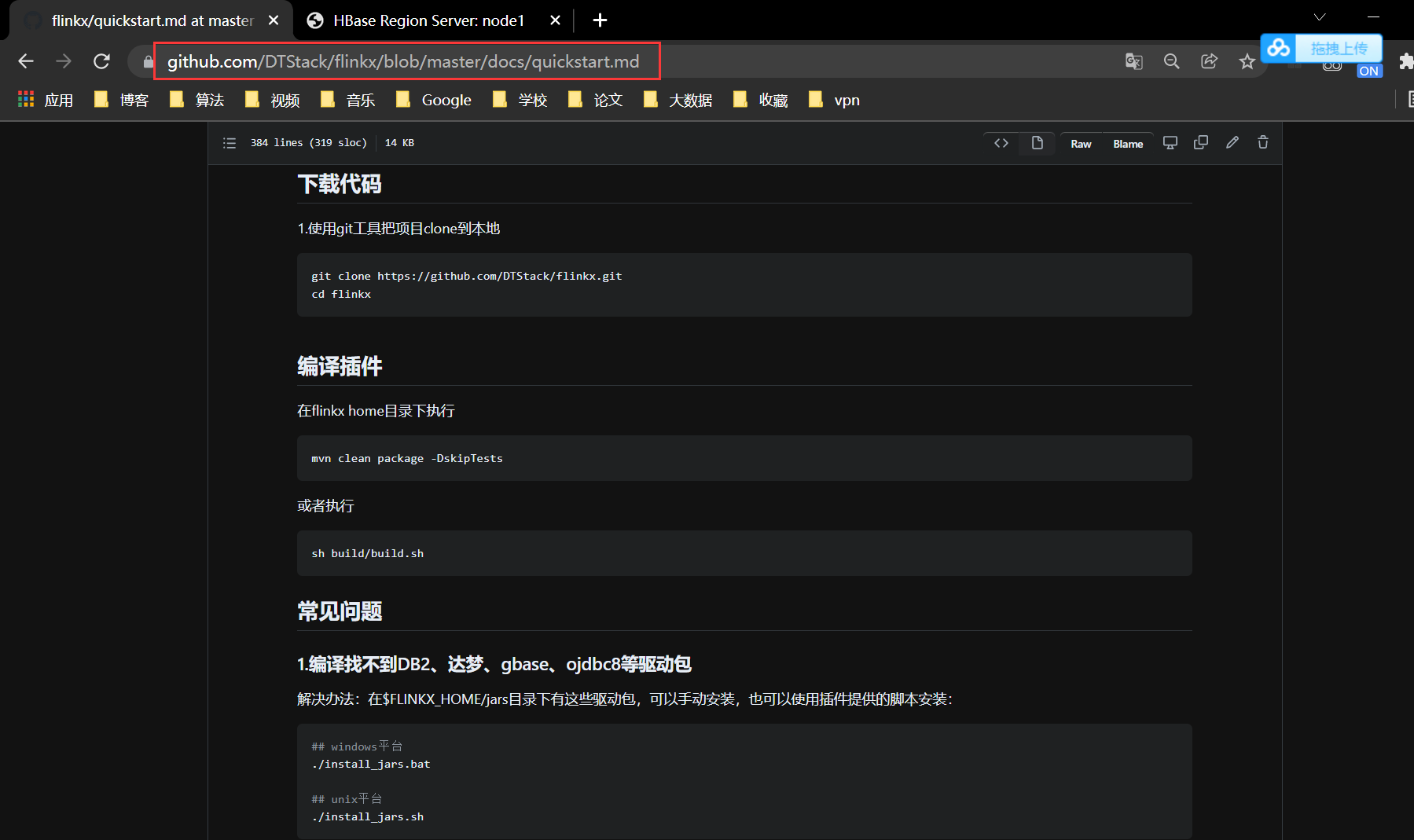Open the vpn bookmark folder

pyautogui.click(x=834, y=100)
